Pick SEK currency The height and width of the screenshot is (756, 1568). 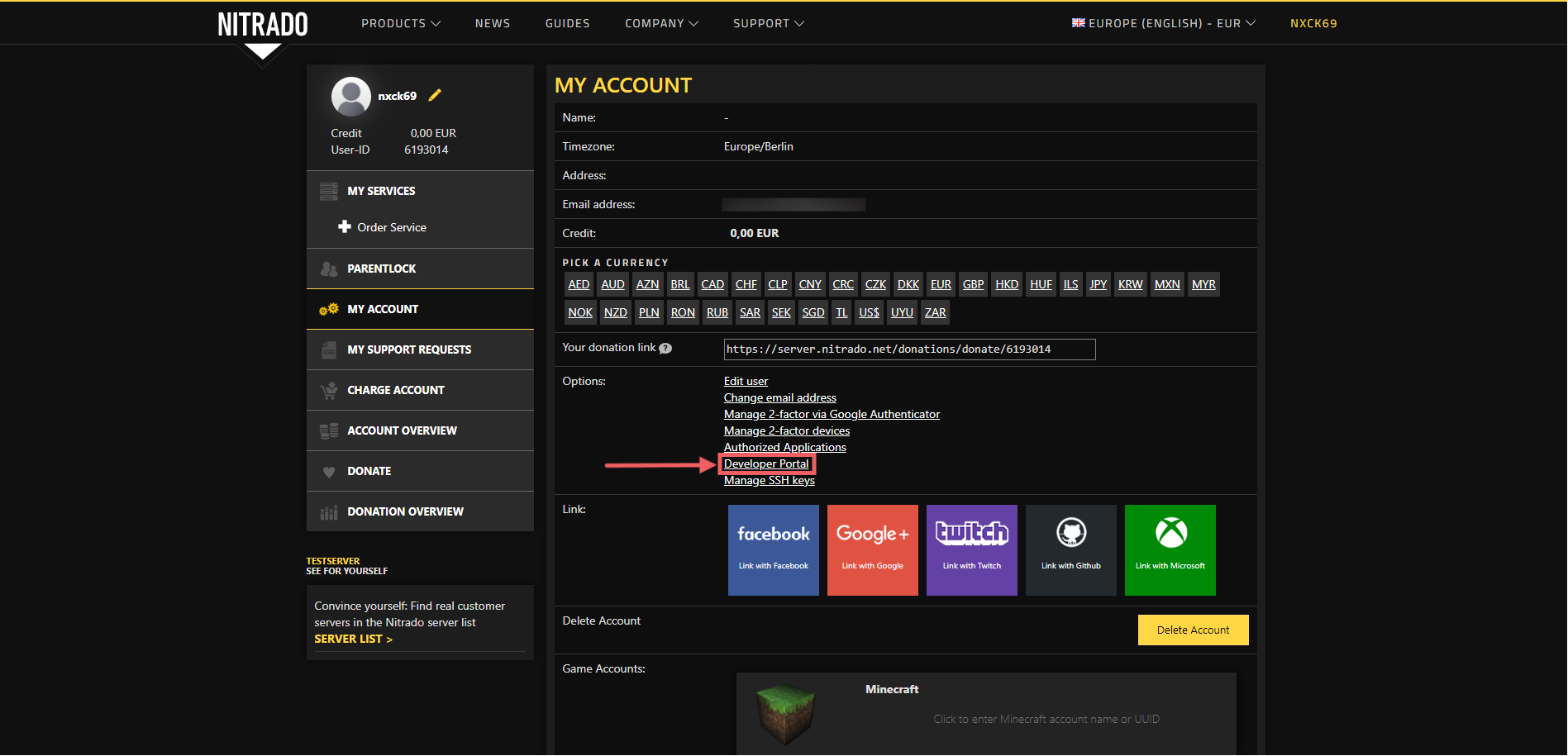781,312
